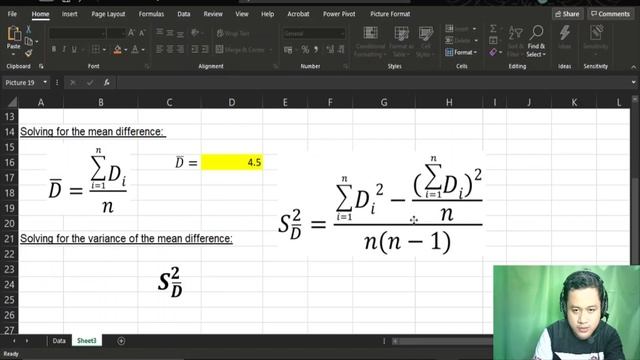Select the Sheet3 worksheet tab
The height and width of the screenshot is (360, 640).
[87, 341]
